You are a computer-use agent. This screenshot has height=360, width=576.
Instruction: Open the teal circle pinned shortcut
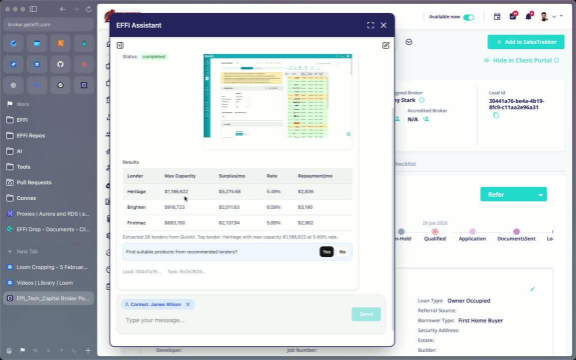pyautogui.click(x=84, y=43)
